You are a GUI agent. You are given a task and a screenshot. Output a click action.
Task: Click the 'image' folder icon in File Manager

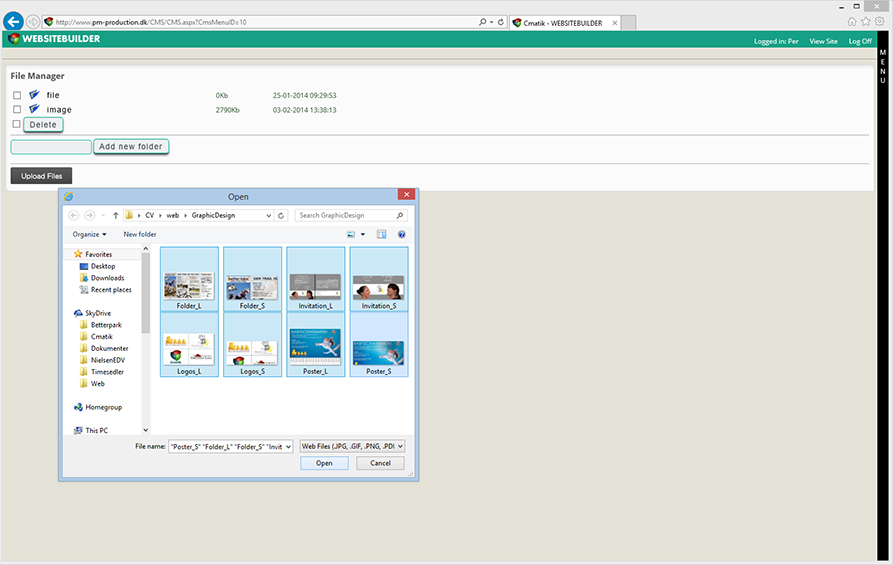tap(34, 109)
